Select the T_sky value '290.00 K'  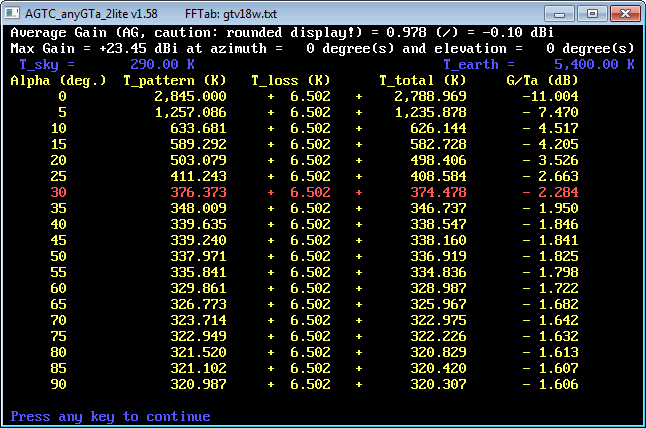point(162,64)
